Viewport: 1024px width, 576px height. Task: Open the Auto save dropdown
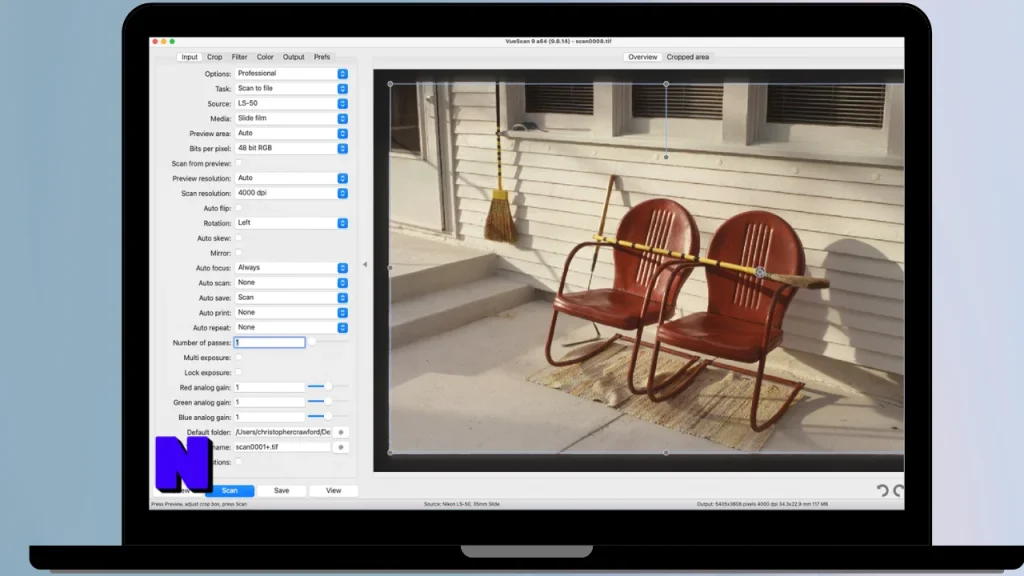[x=291, y=298]
